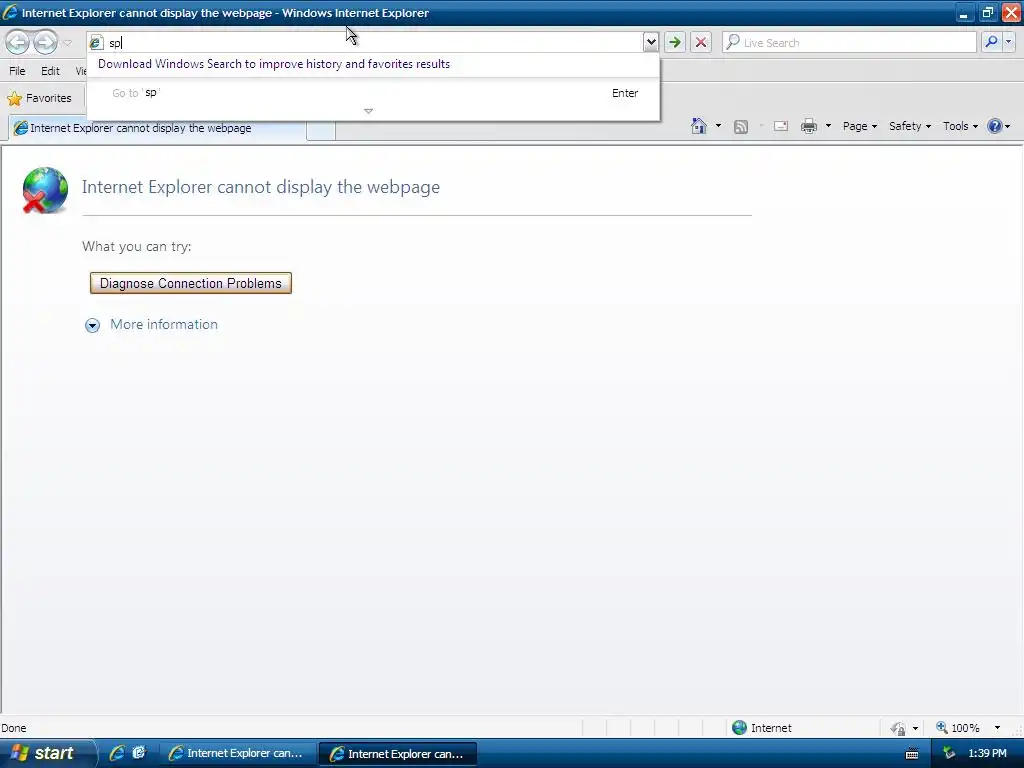Click the Help question mark icon

(x=995, y=126)
